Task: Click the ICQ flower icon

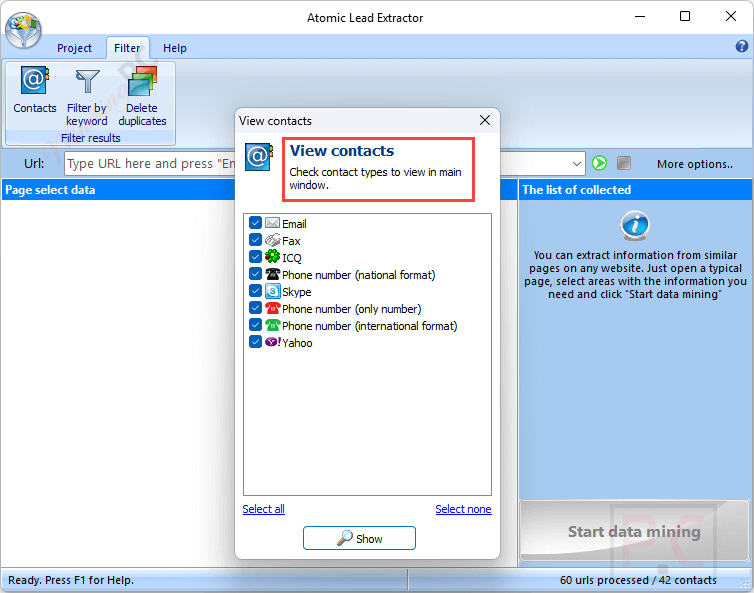Action: click(x=272, y=257)
